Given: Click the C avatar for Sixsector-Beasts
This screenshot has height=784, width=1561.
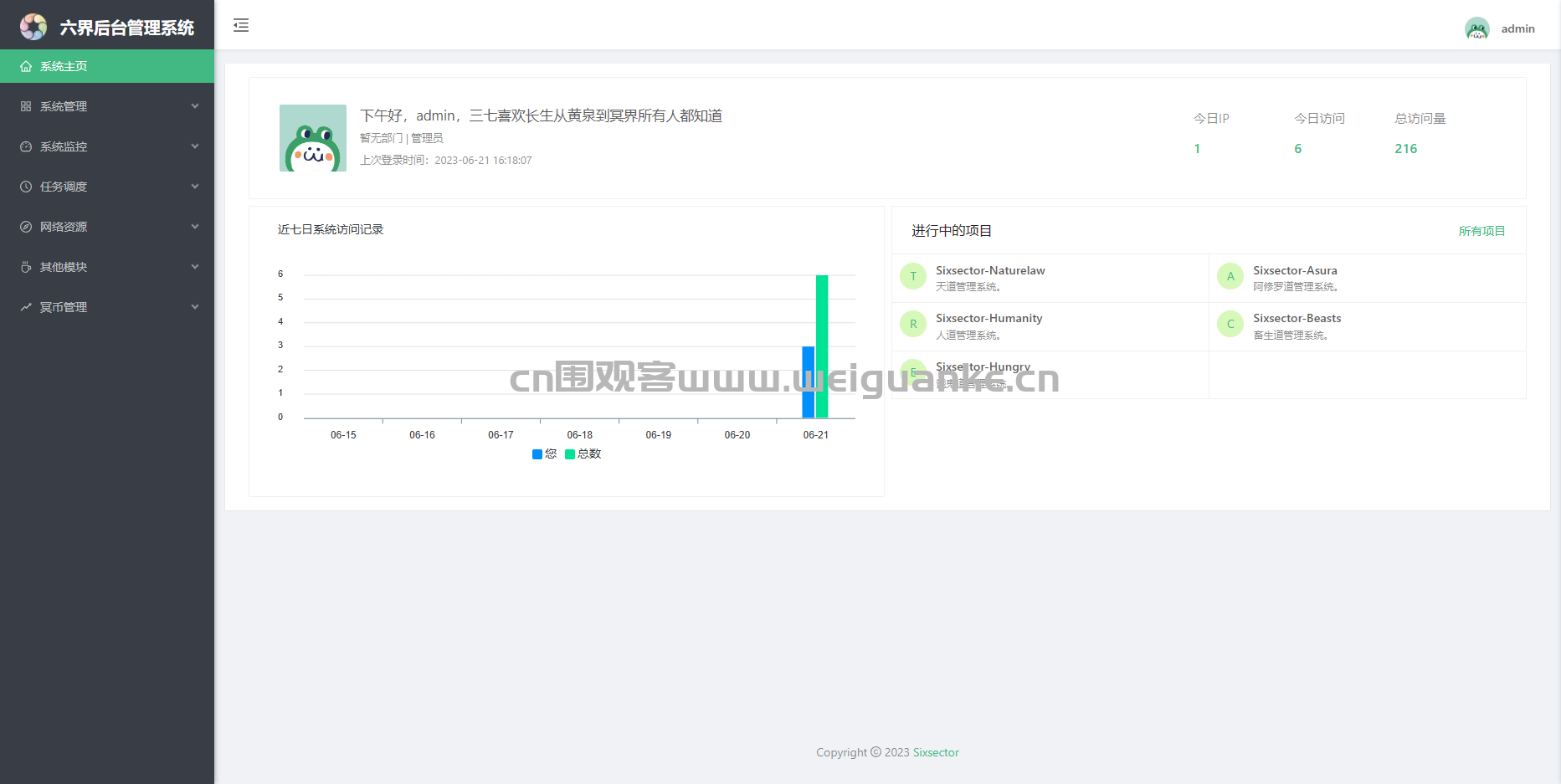Looking at the screenshot, I should [1230, 324].
